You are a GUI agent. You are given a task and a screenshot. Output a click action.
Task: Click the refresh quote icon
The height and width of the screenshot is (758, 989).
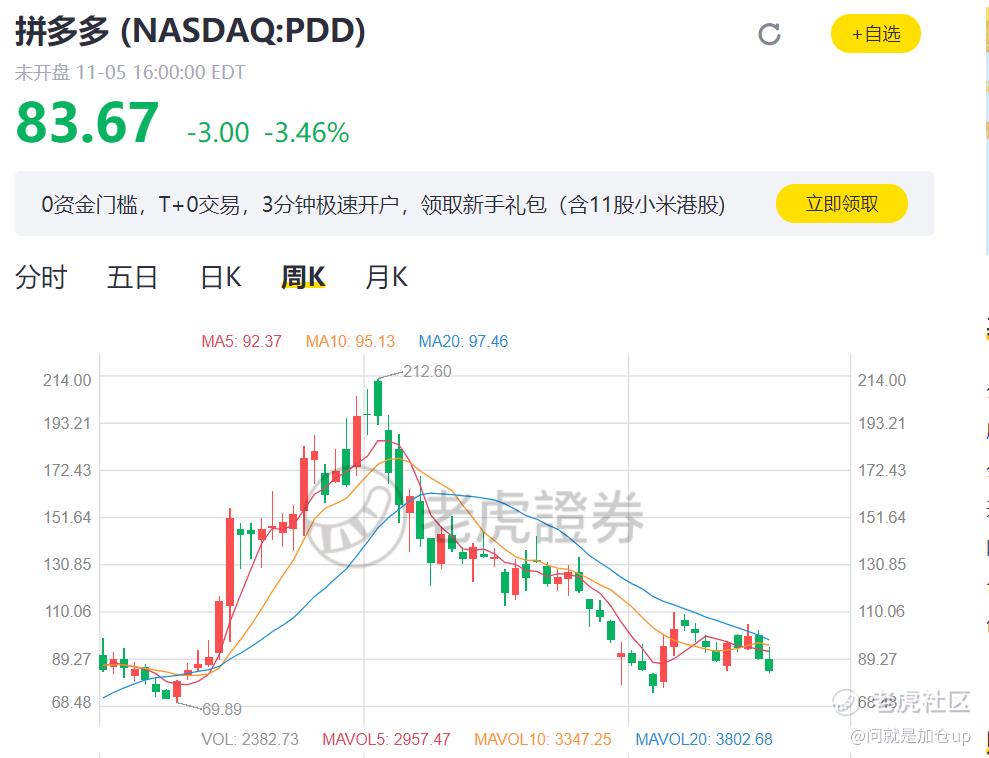769,33
